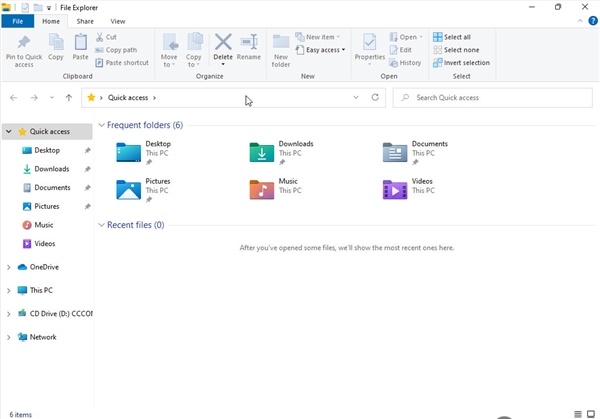Open the Recent locations dropdown arrow
The height and width of the screenshot is (419, 600).
tap(52, 98)
